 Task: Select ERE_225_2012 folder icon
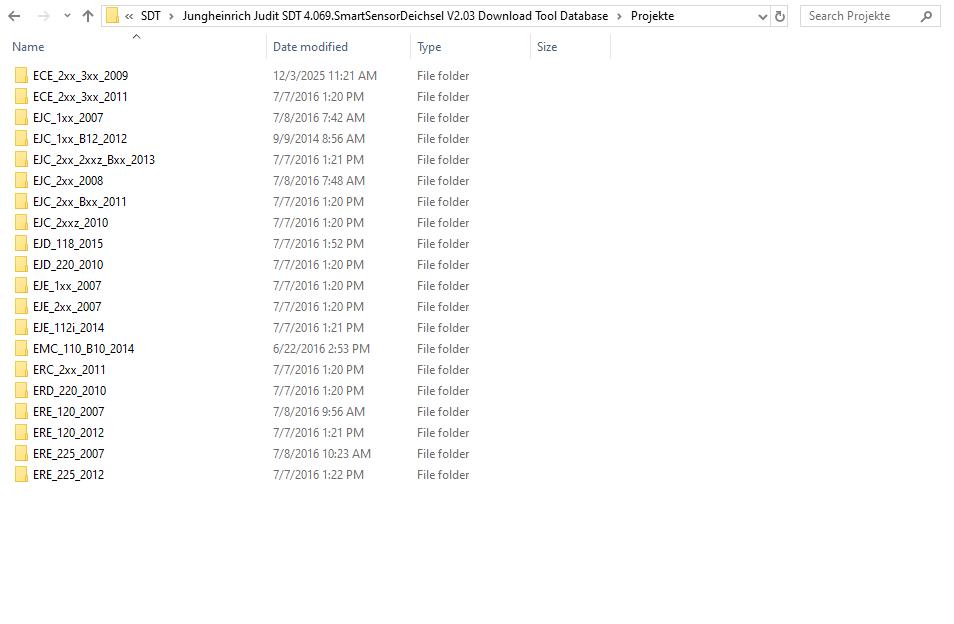21,474
